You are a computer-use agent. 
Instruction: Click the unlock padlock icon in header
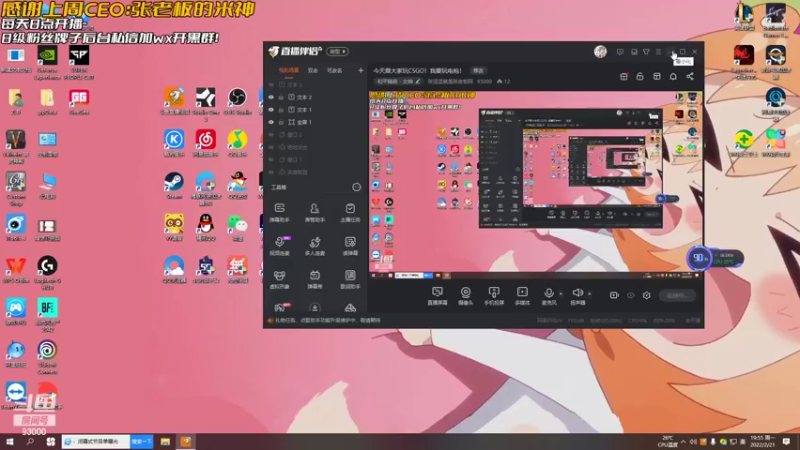pos(640,77)
